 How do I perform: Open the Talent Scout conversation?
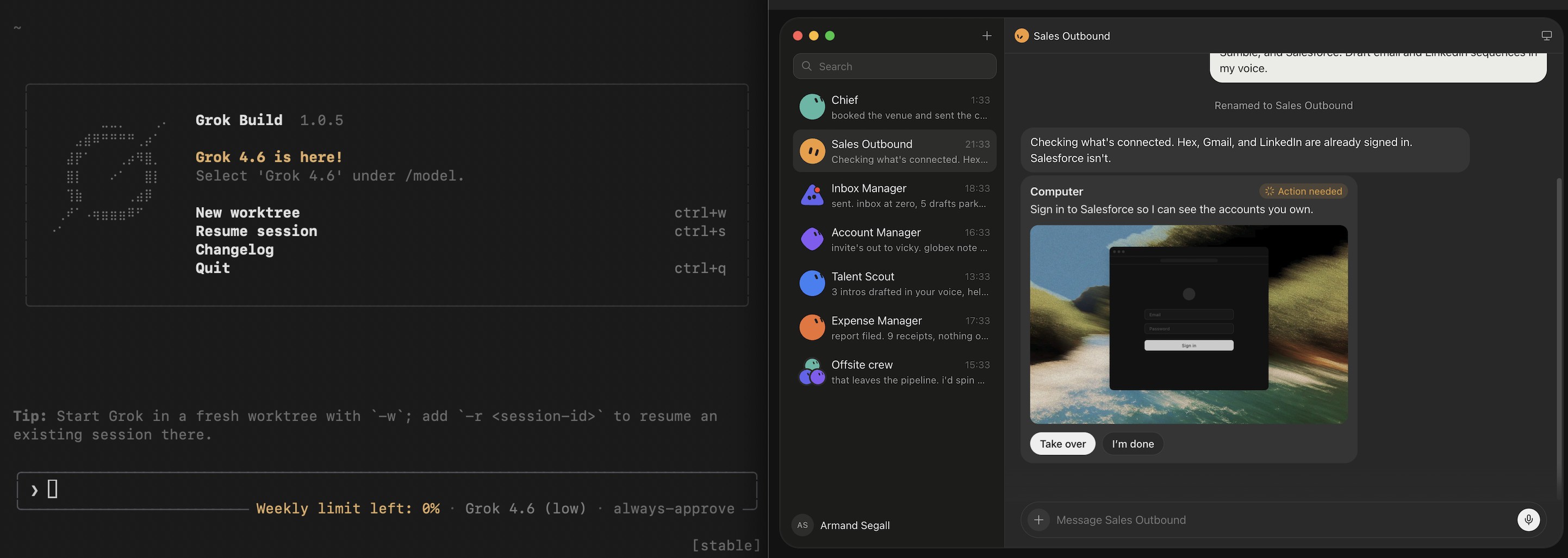pos(894,283)
